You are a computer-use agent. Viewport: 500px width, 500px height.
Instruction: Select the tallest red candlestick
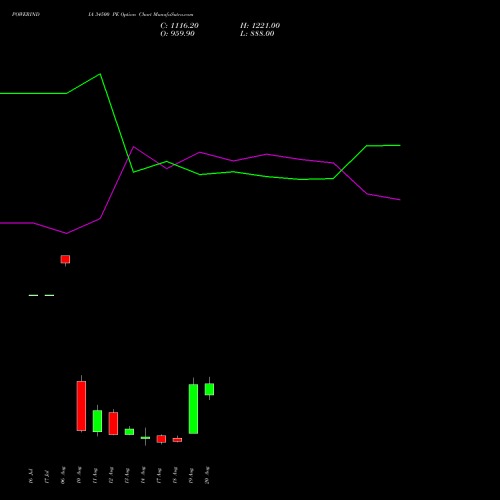tap(81, 406)
